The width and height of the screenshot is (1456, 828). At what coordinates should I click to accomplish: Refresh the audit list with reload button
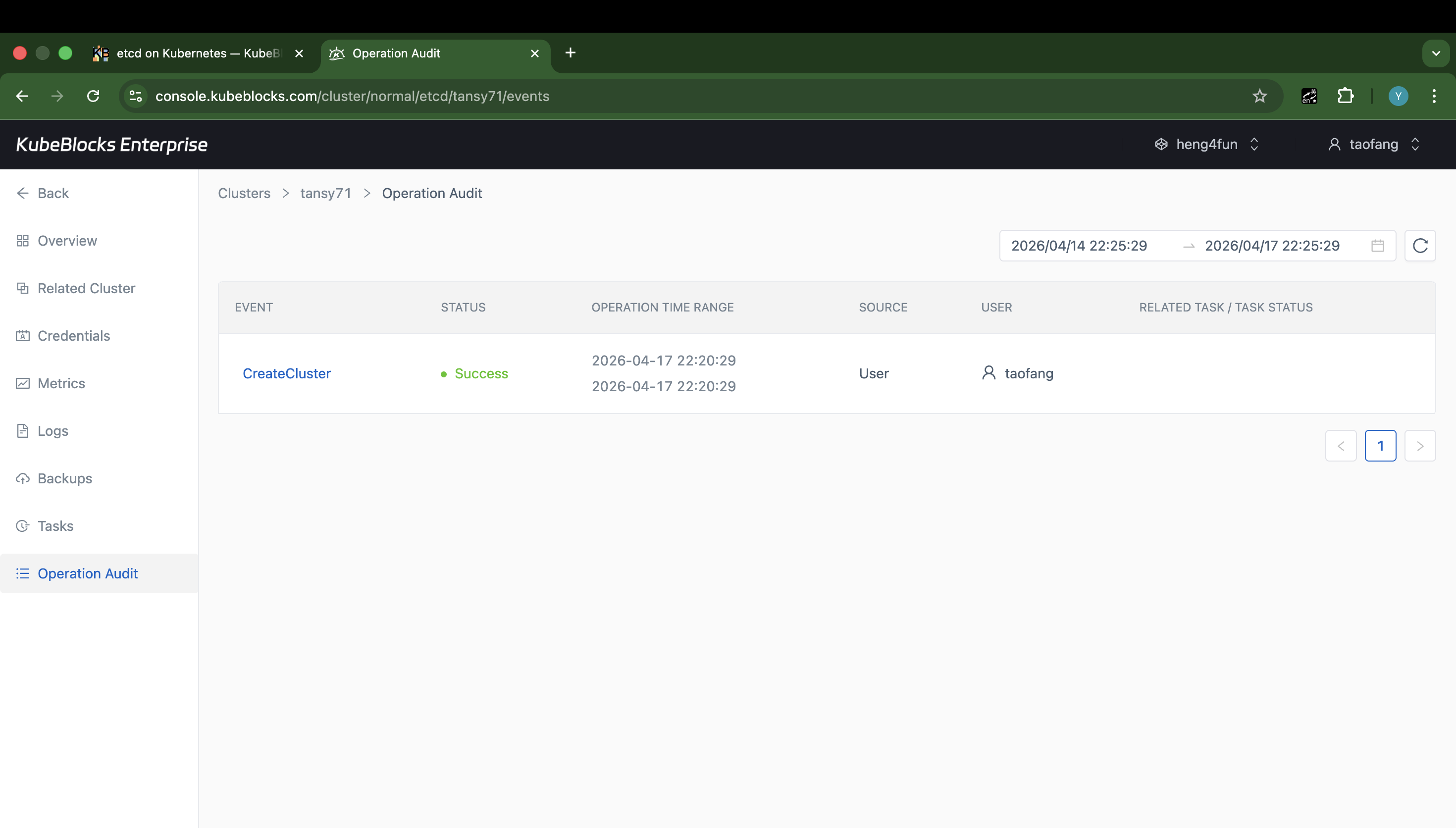point(1420,246)
